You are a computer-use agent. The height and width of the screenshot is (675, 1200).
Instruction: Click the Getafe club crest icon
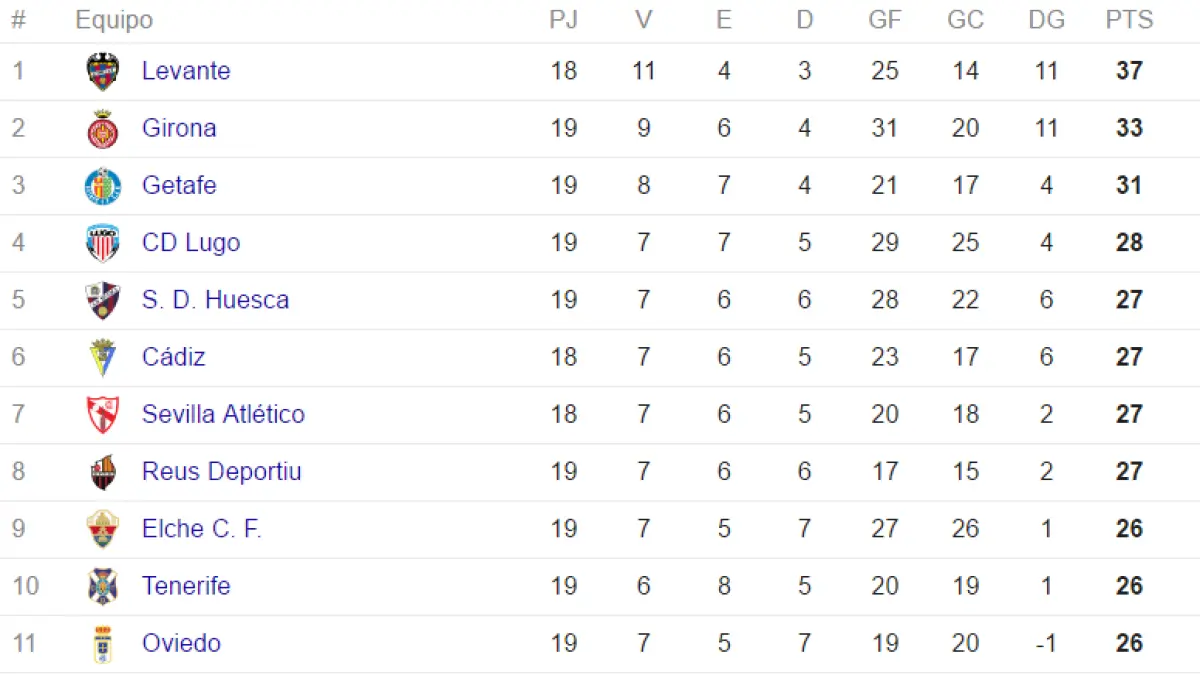click(x=103, y=186)
